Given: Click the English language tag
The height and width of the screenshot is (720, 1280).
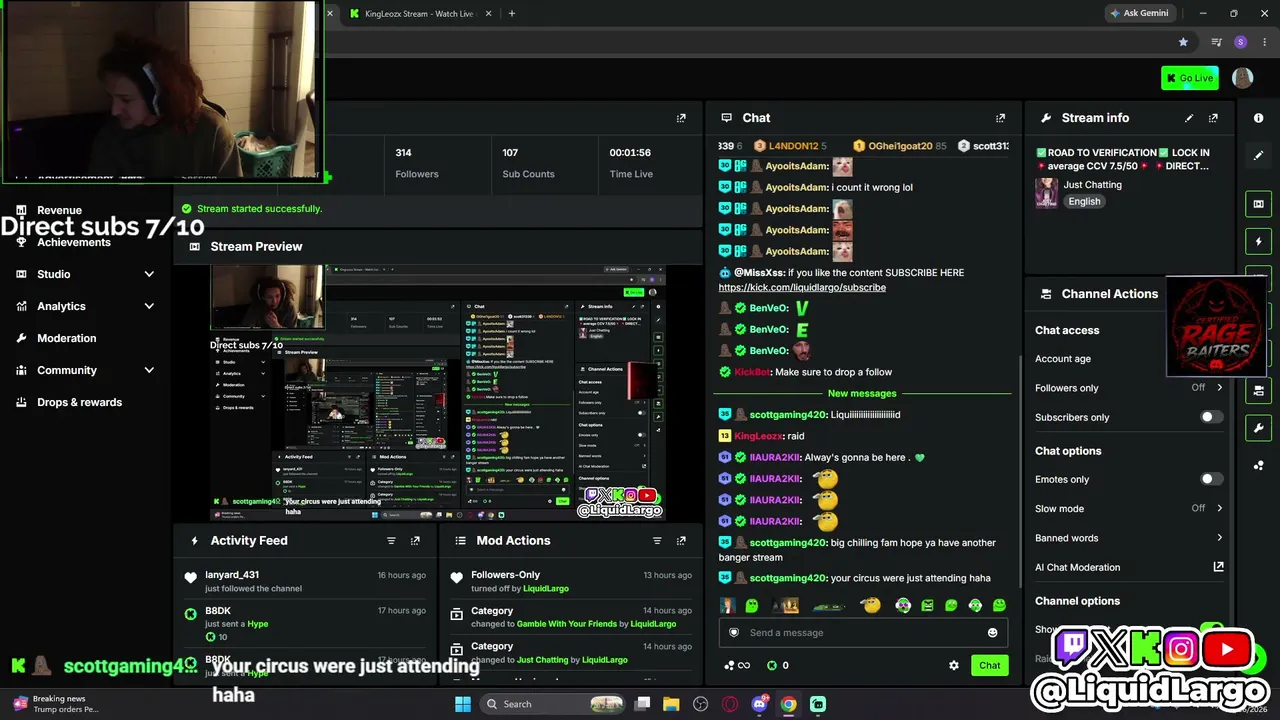Looking at the screenshot, I should 1084,201.
